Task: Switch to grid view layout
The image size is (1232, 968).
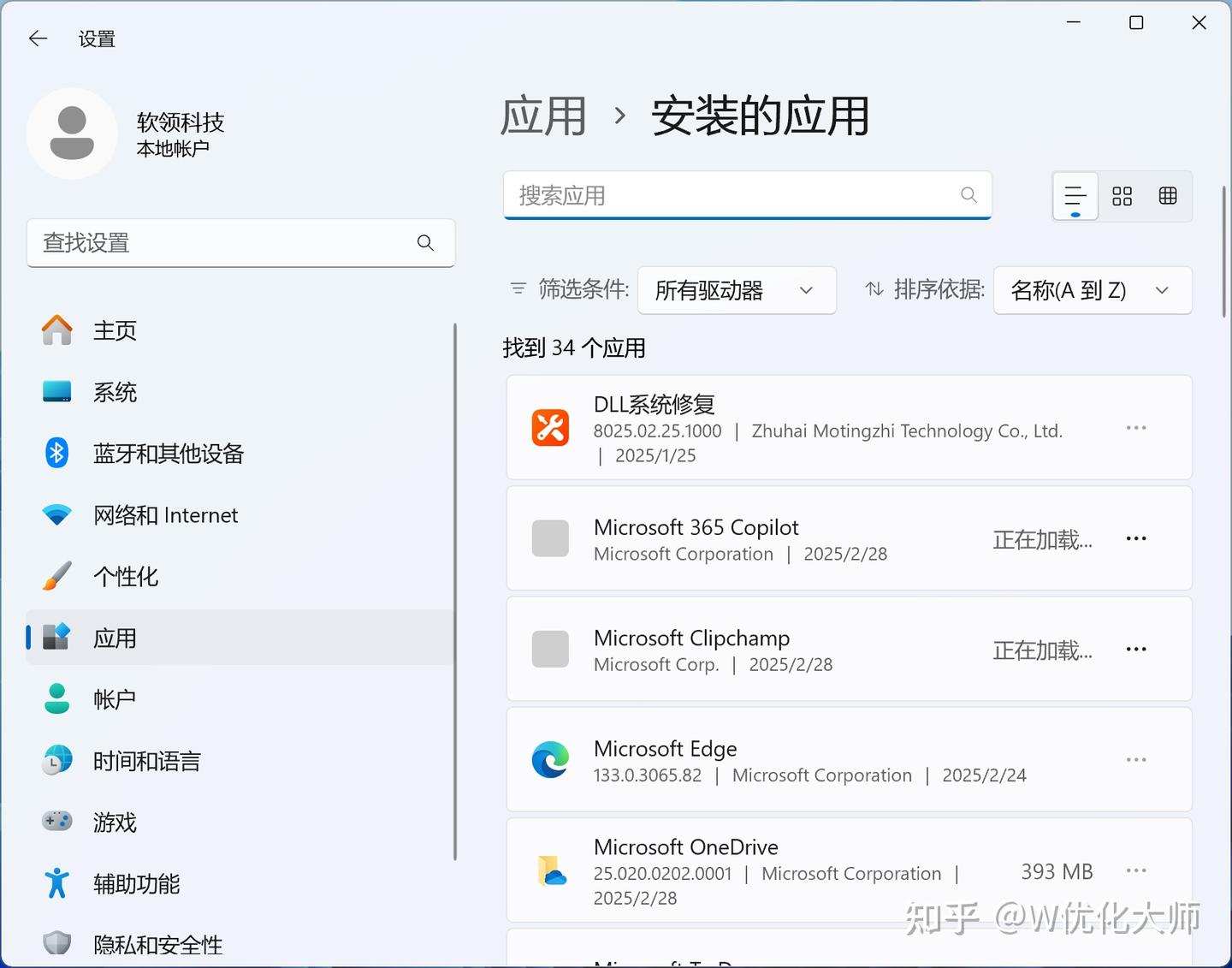Action: pyautogui.click(x=1122, y=196)
